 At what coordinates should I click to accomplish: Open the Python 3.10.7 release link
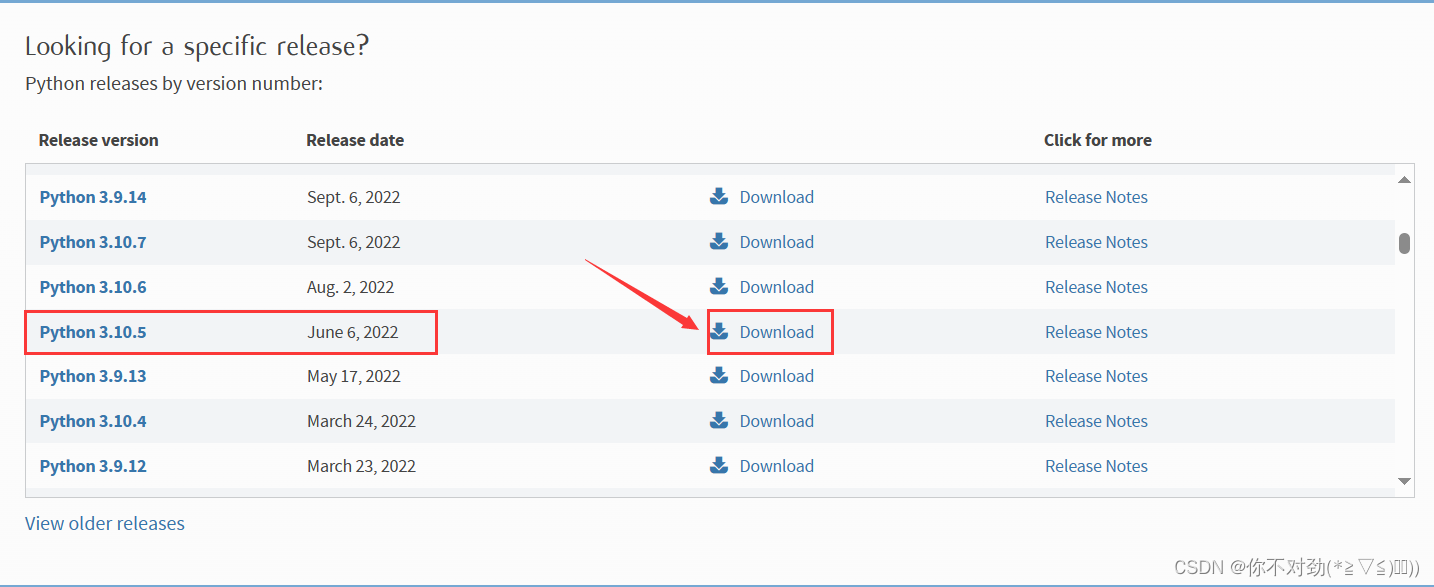pyautogui.click(x=93, y=242)
